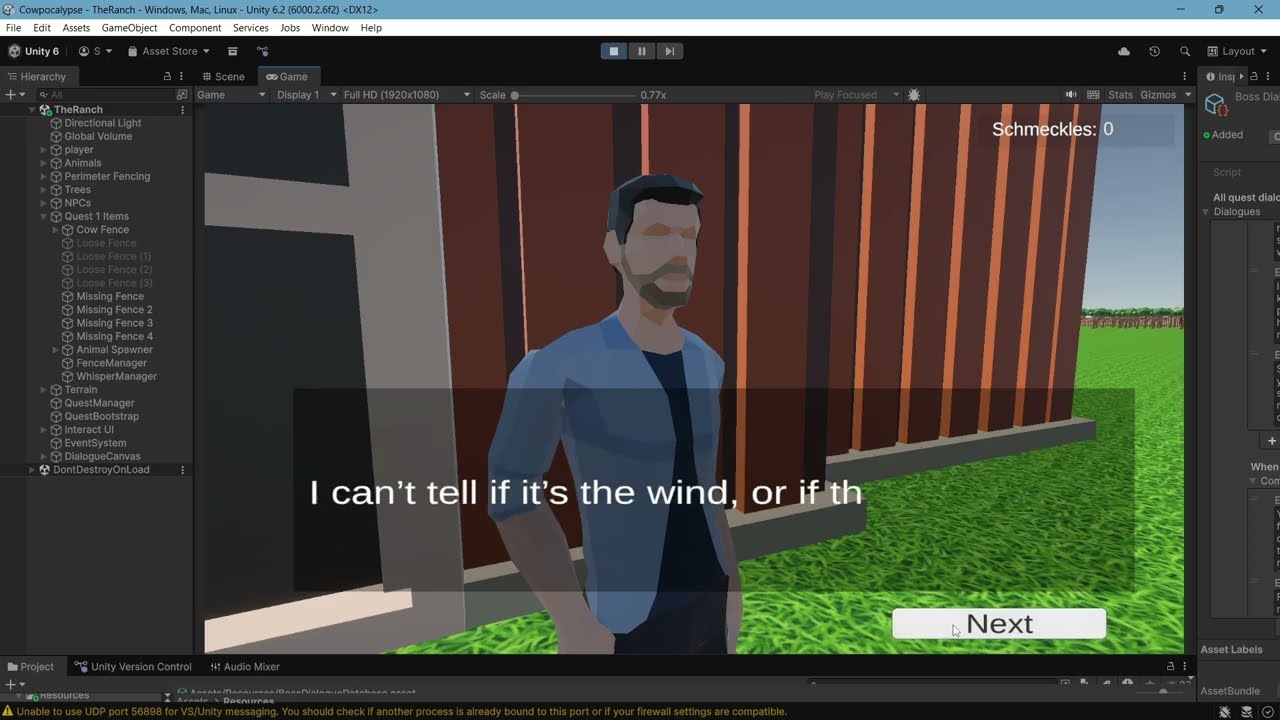Open the Undo History icon
Image resolution: width=1280 pixels, height=720 pixels.
(x=1154, y=51)
